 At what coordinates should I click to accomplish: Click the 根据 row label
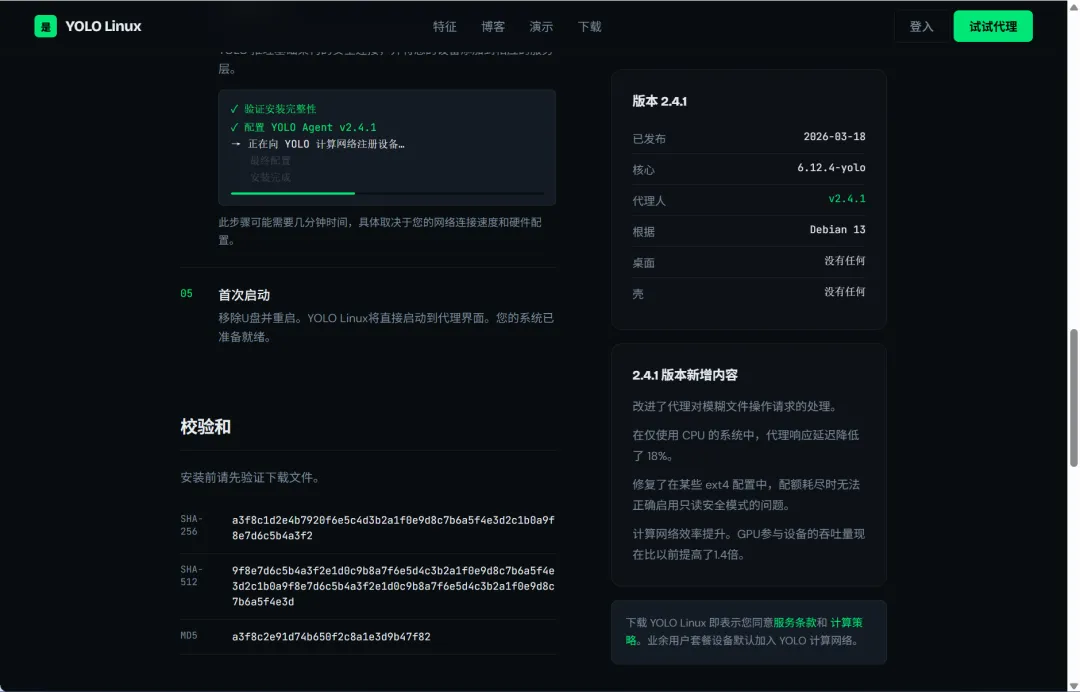coord(643,231)
